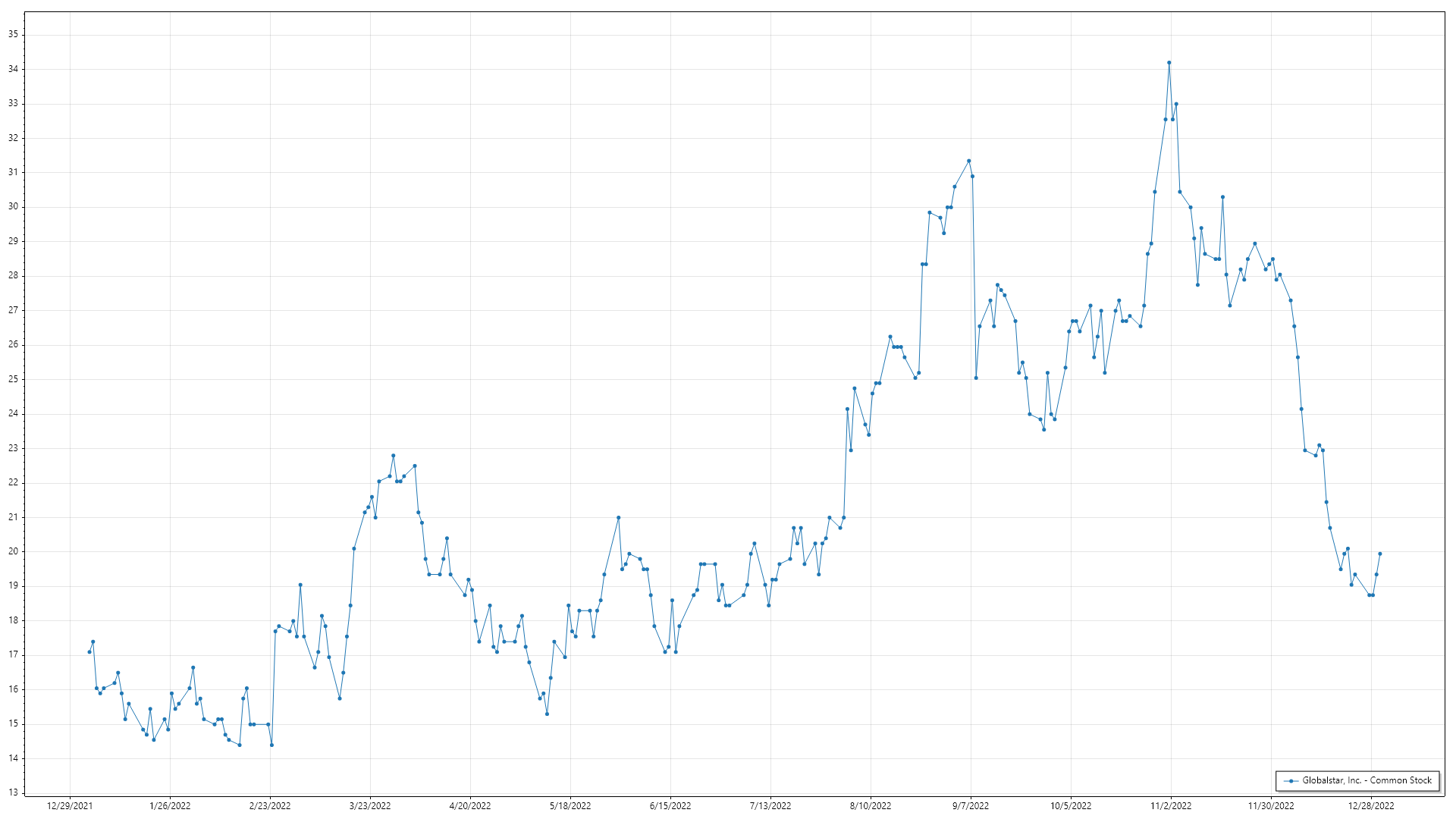Select the 9/7/2022 x-axis date label
1456x819 pixels.
pyautogui.click(x=970, y=806)
